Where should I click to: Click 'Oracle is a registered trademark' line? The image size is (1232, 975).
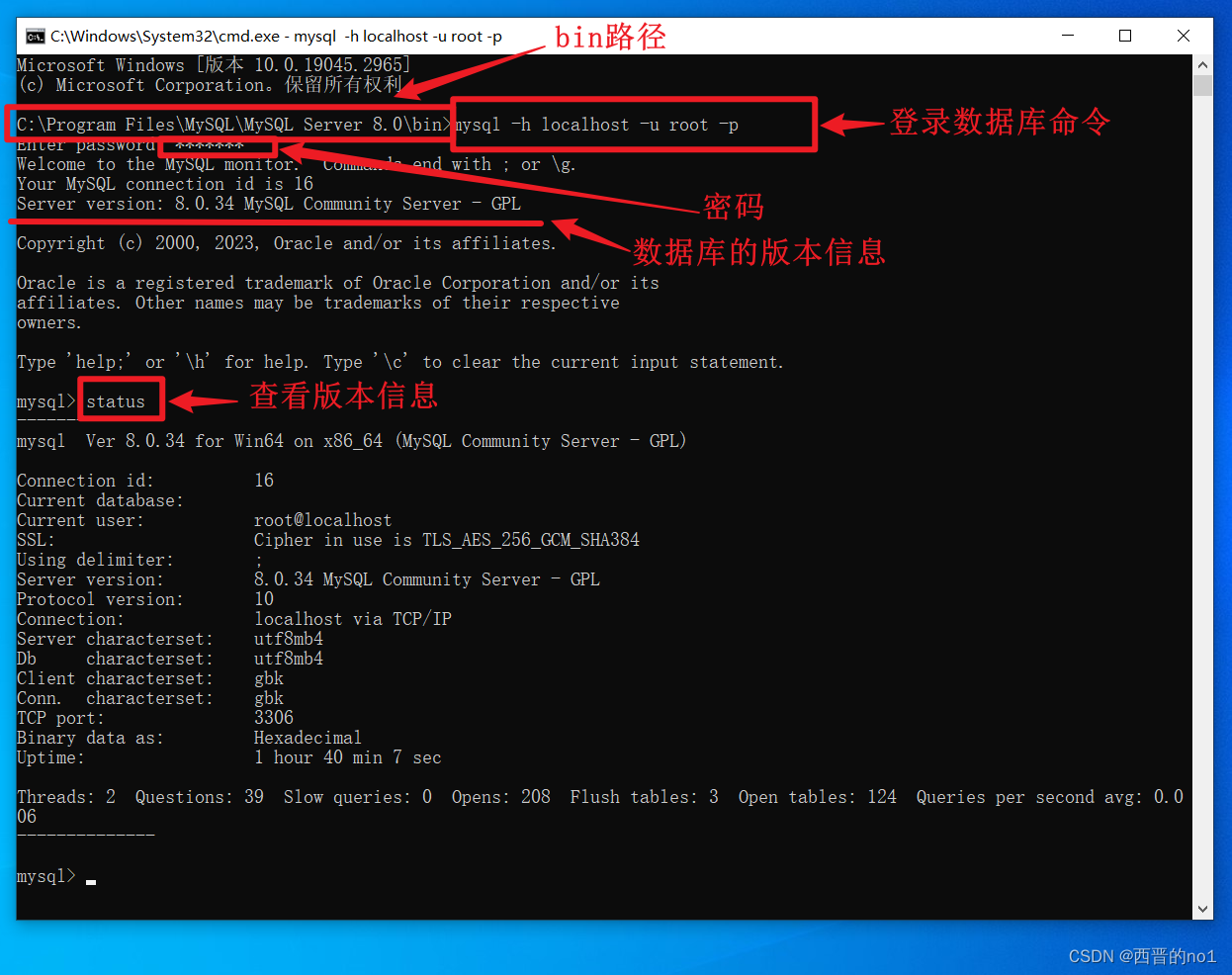pos(338,283)
